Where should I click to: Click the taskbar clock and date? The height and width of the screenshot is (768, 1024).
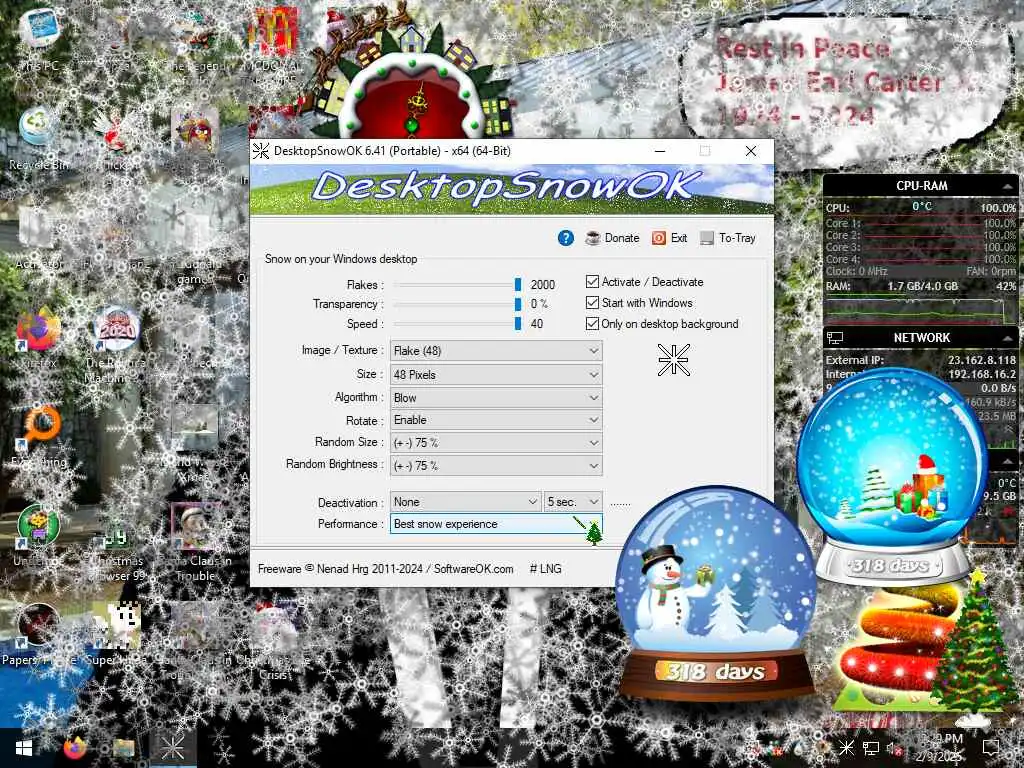pos(939,748)
